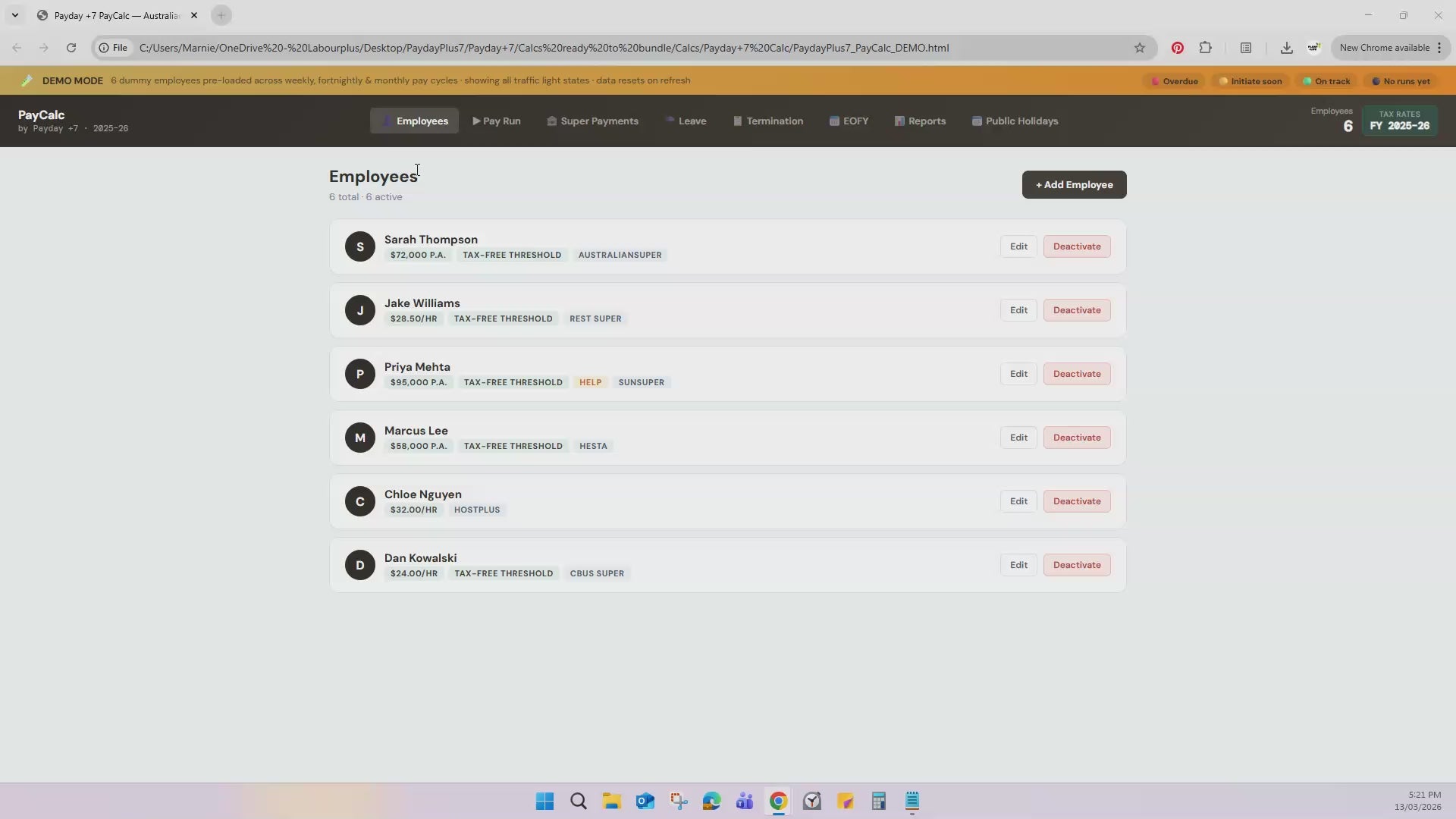Open the Pay Run section

497,121
